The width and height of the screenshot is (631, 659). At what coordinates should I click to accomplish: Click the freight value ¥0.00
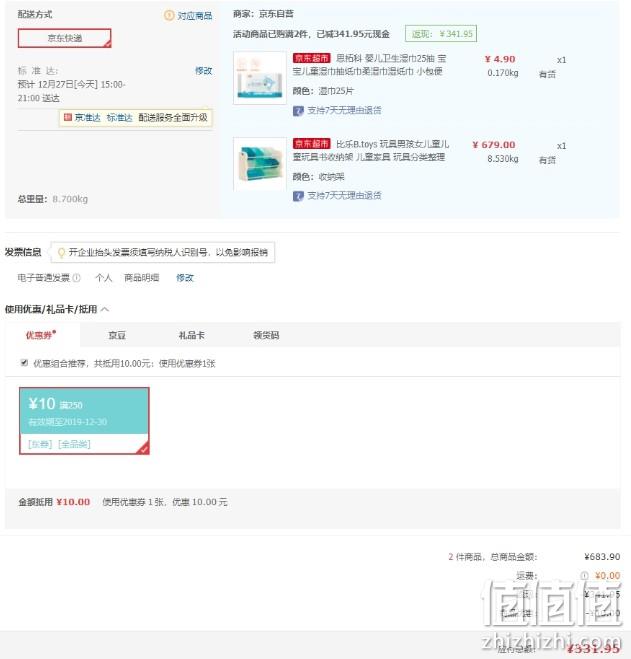click(607, 576)
